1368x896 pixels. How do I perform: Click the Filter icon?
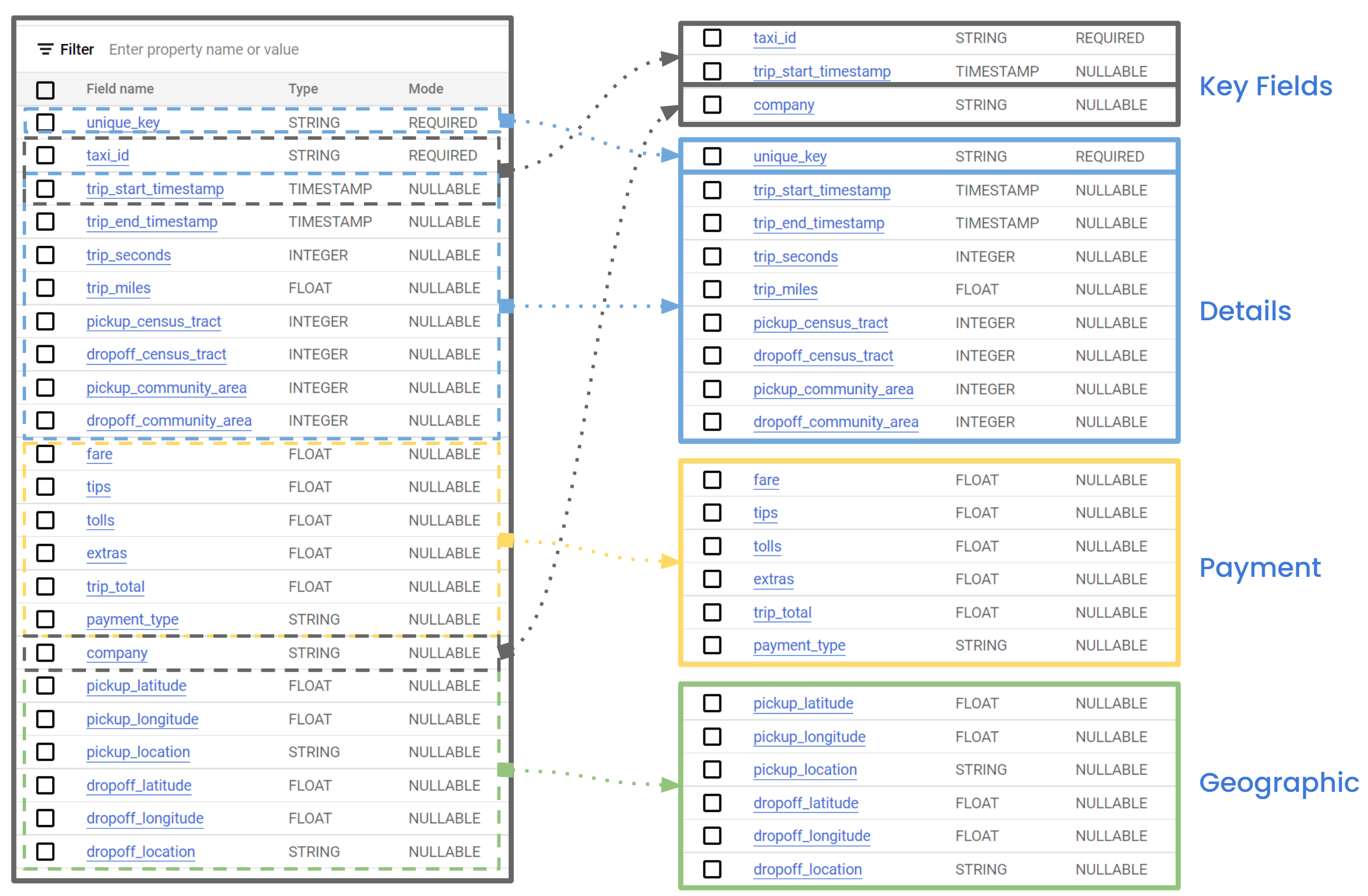tap(45, 49)
